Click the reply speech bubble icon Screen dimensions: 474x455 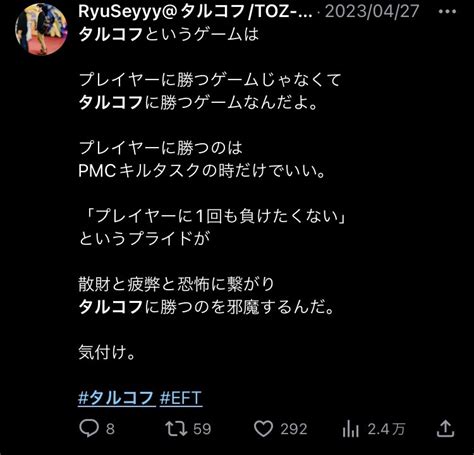pos(89,428)
